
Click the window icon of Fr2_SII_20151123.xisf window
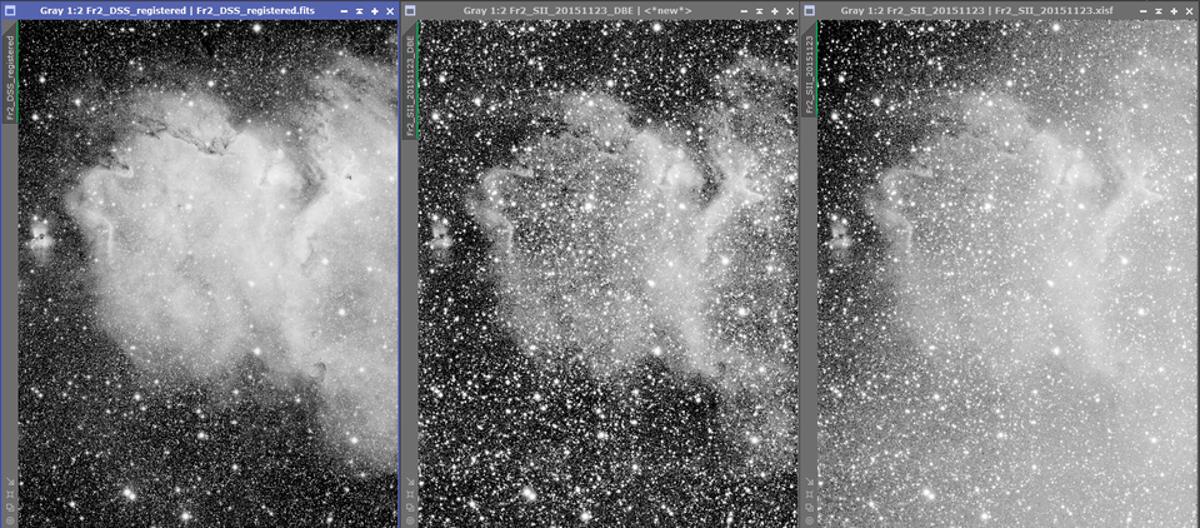pyautogui.click(x=810, y=11)
